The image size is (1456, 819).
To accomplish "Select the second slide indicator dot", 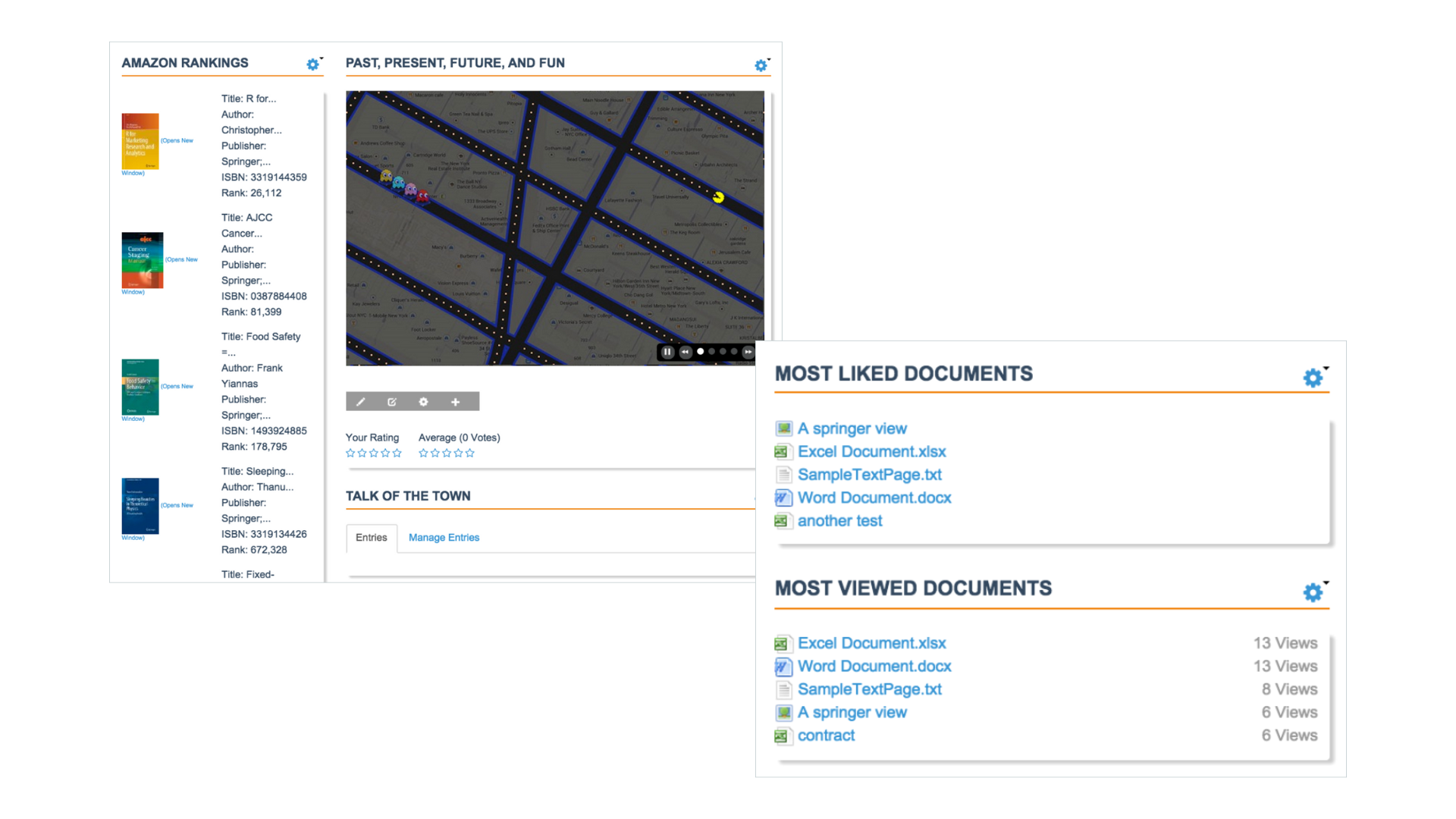I will (x=711, y=352).
